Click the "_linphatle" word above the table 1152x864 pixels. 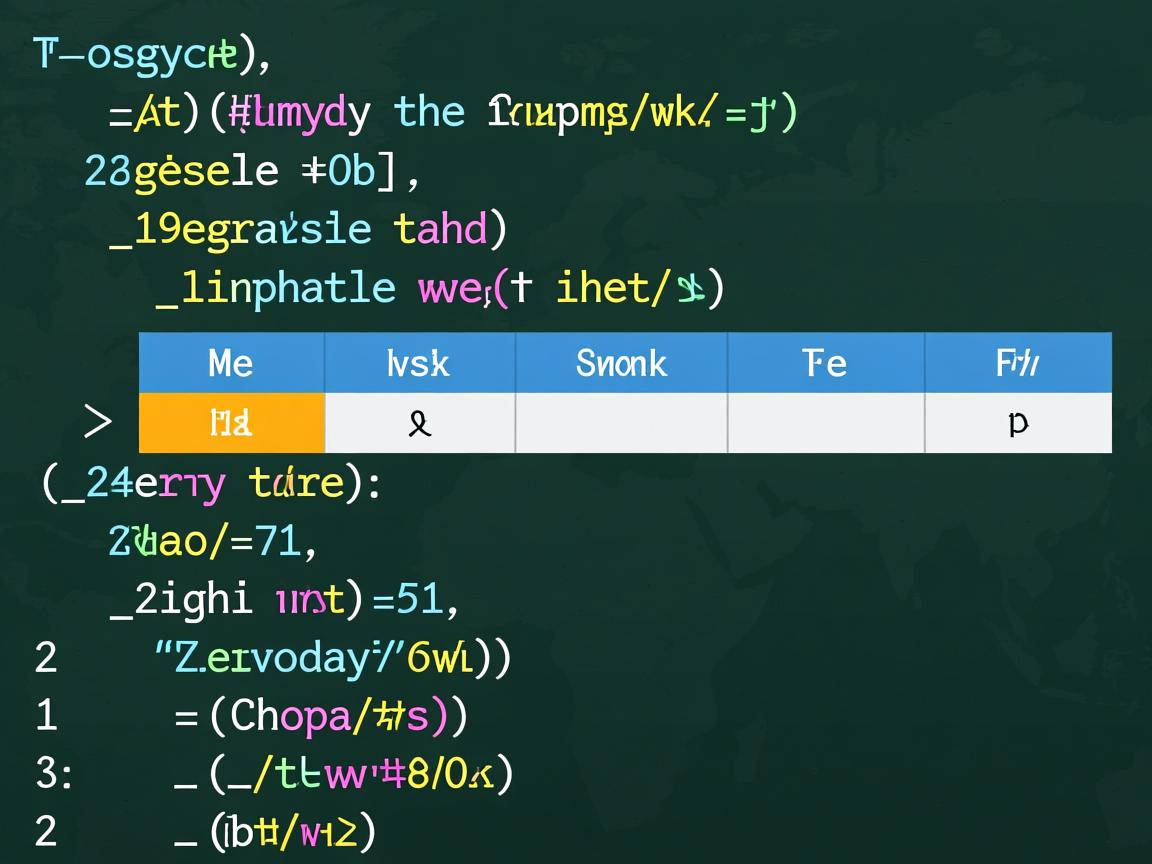tap(276, 288)
